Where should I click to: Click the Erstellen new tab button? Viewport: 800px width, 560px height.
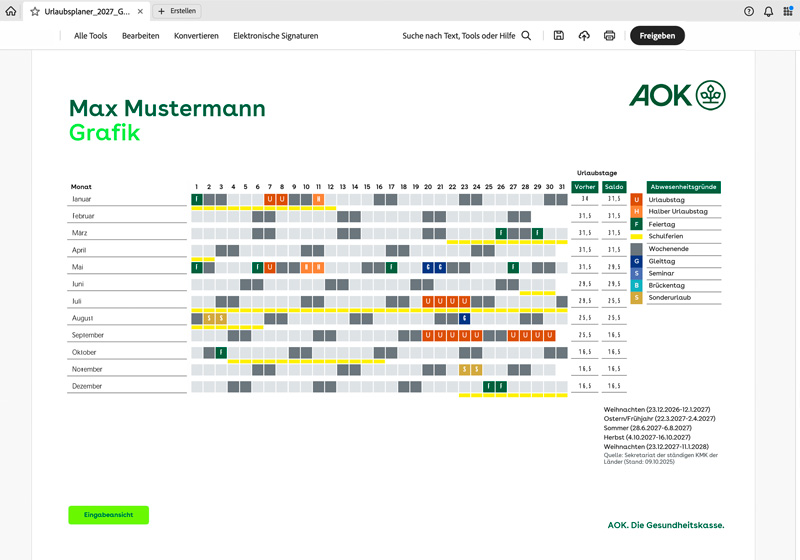(x=178, y=11)
